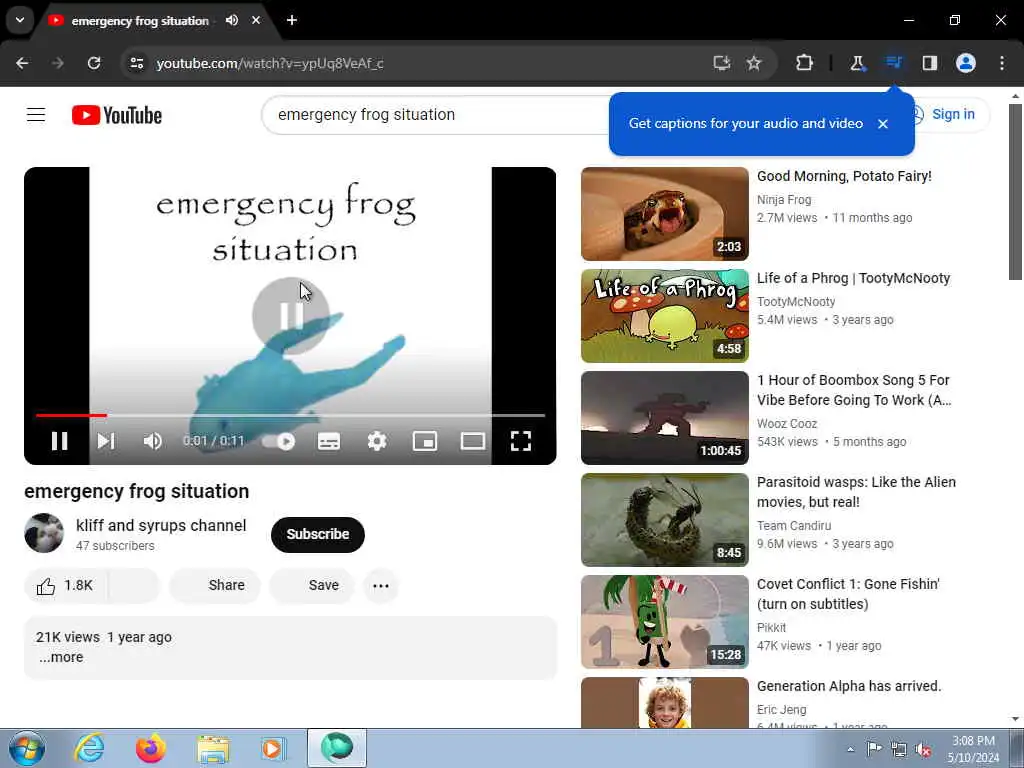Pause the video with the pause button
The height and width of the screenshot is (768, 1024).
coord(59,441)
